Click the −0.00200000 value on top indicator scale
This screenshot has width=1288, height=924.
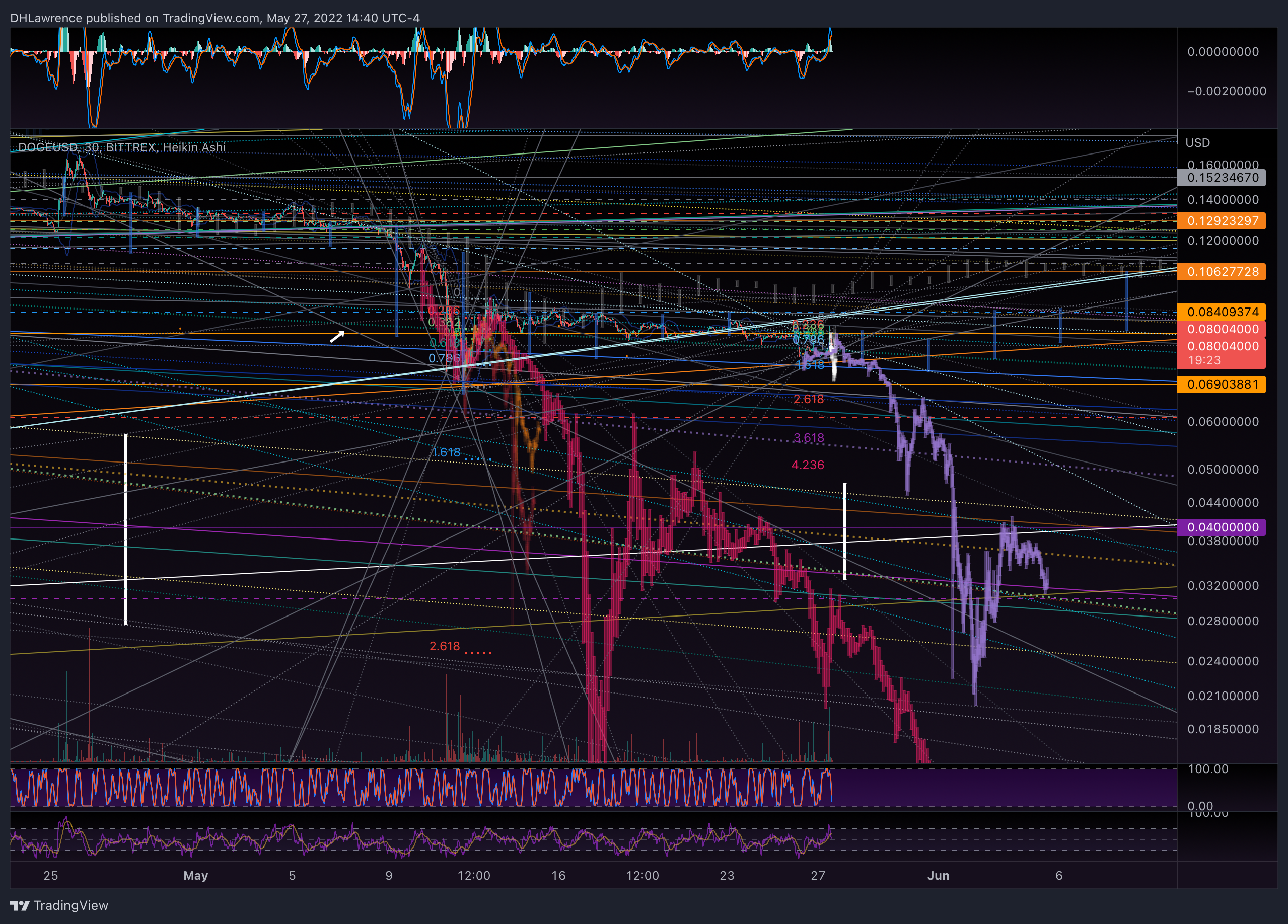pyautogui.click(x=1227, y=91)
